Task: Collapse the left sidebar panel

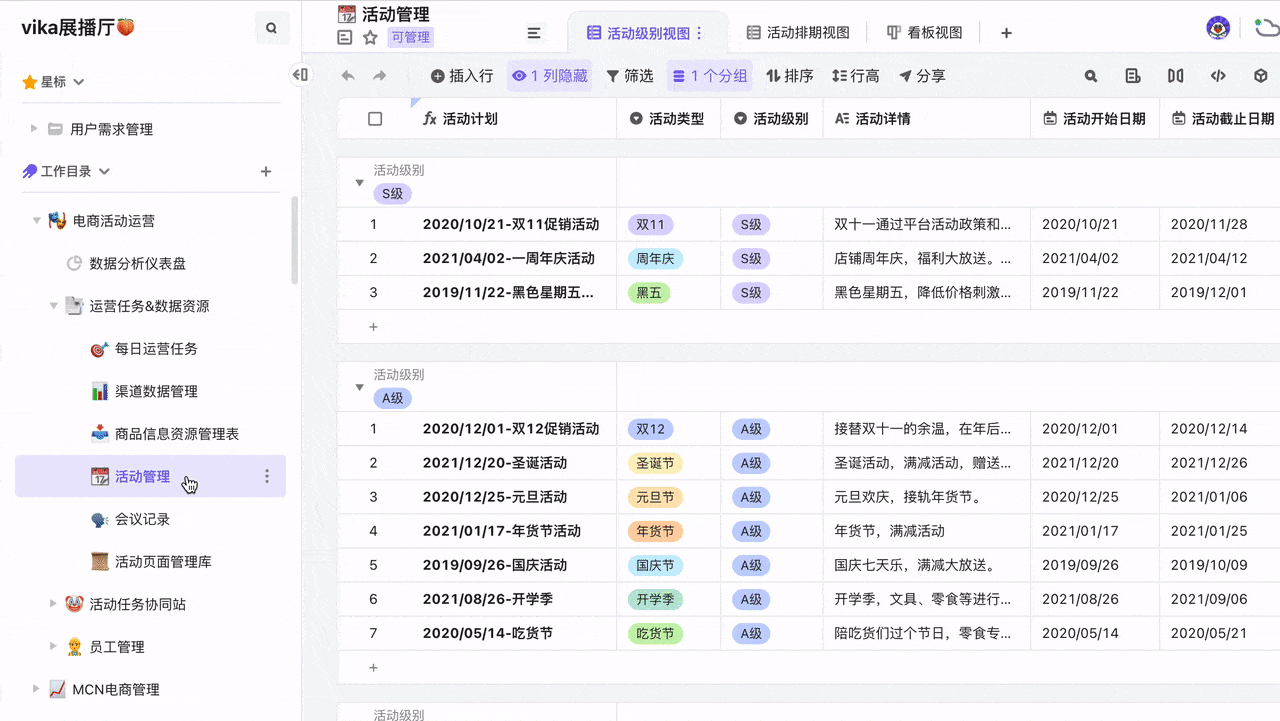Action: 300,75
